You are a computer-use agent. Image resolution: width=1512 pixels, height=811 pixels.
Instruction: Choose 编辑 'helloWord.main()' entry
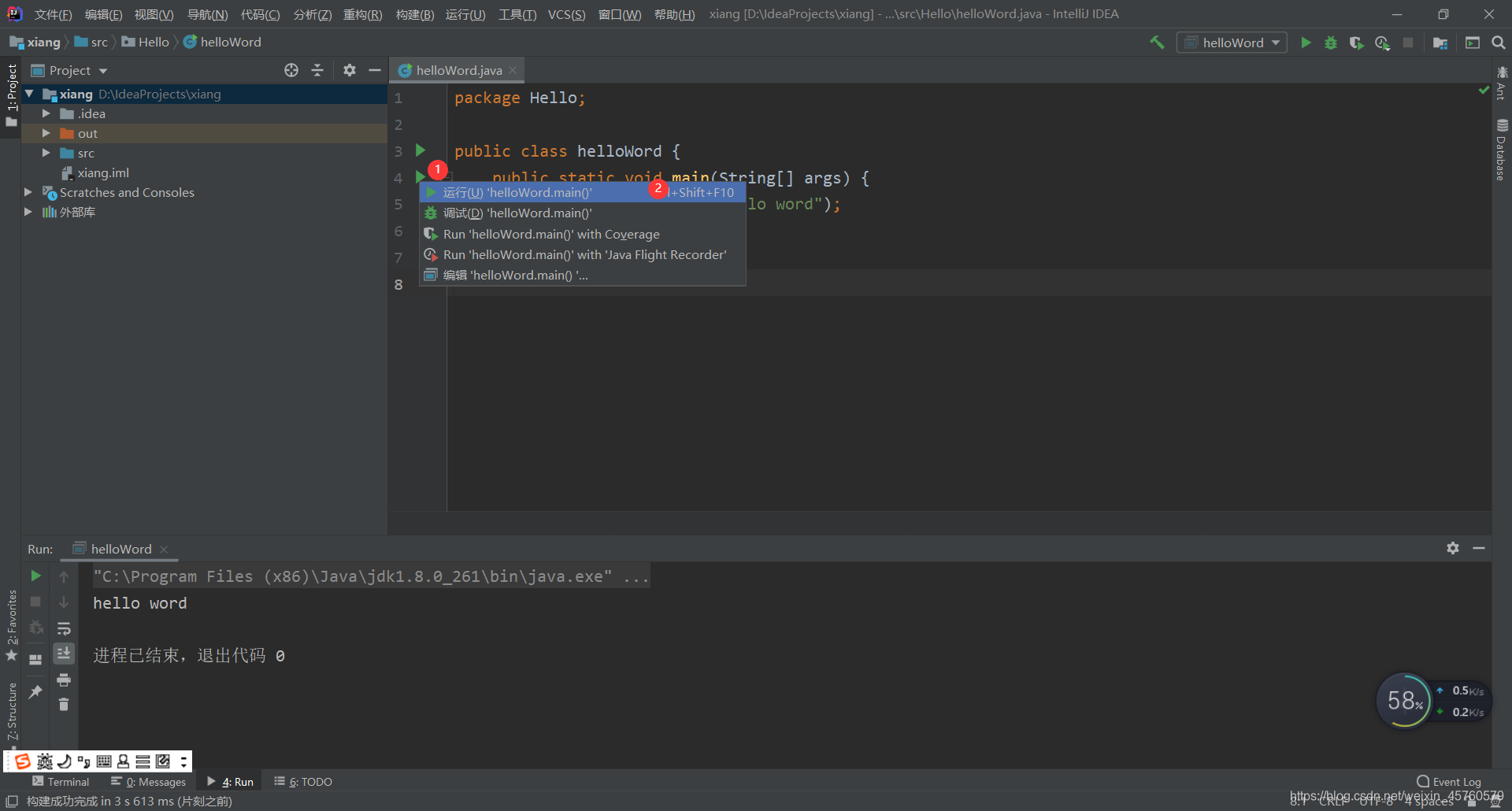pyautogui.click(x=583, y=275)
